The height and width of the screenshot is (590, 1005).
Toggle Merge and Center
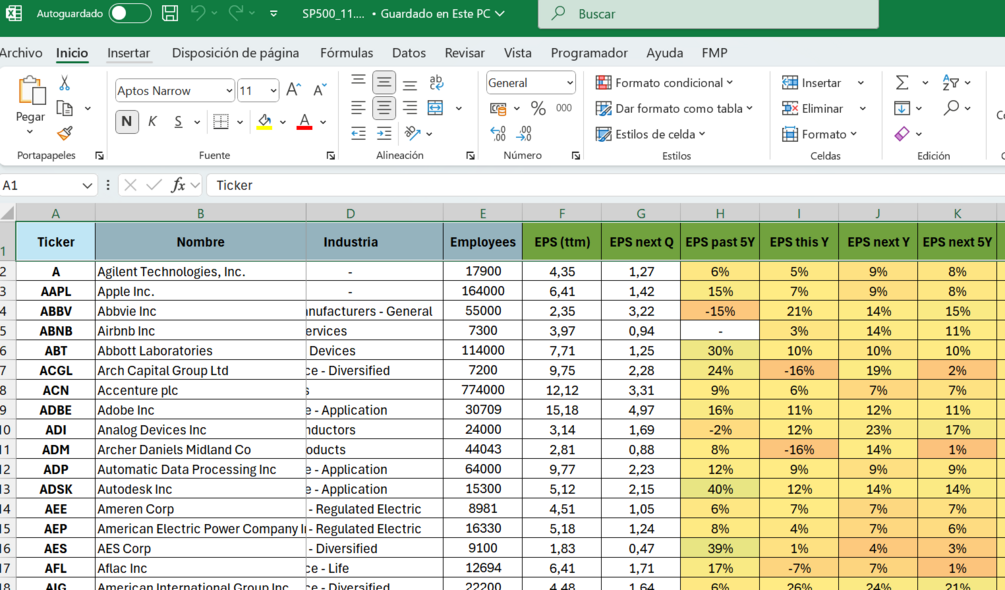click(x=436, y=108)
